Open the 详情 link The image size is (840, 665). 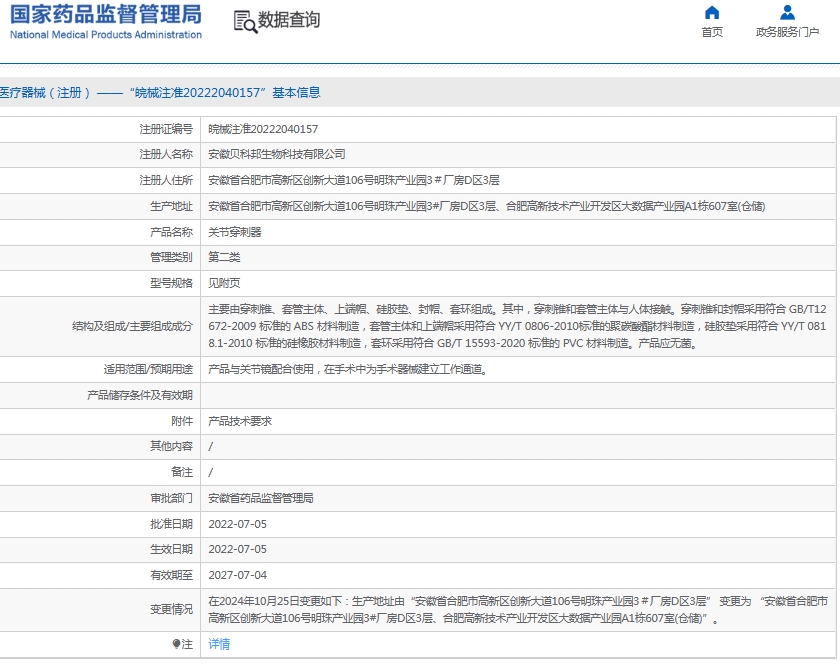219,645
